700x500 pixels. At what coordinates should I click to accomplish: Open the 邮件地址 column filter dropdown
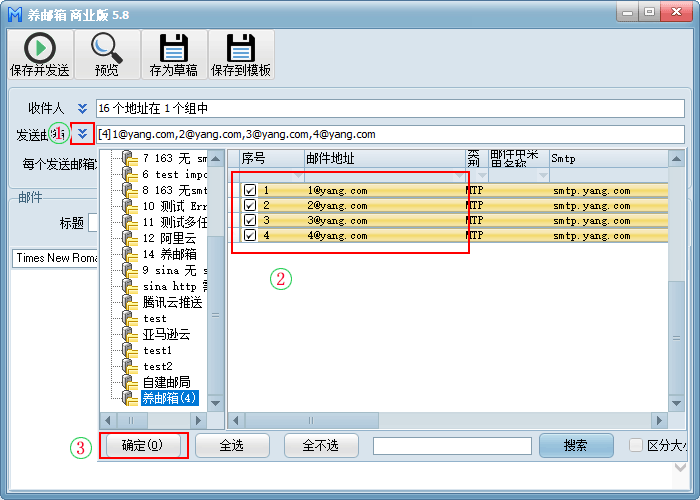(459, 176)
